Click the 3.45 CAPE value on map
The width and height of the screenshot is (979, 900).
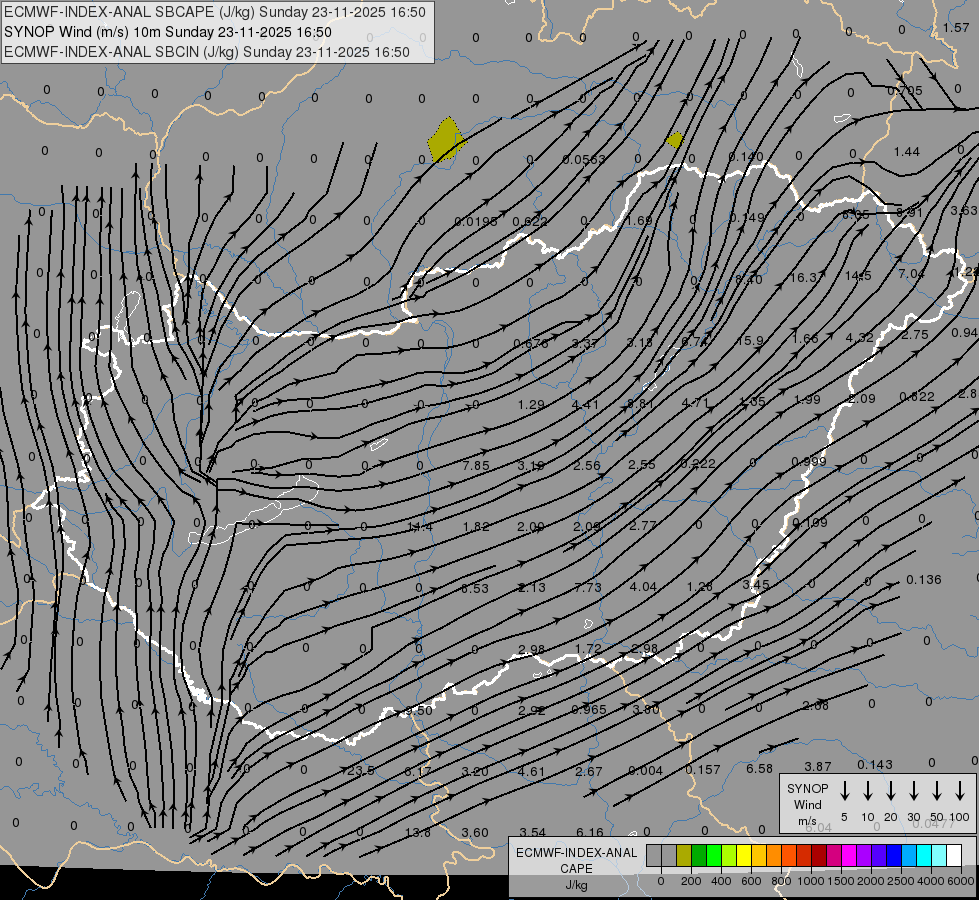pyautogui.click(x=756, y=585)
